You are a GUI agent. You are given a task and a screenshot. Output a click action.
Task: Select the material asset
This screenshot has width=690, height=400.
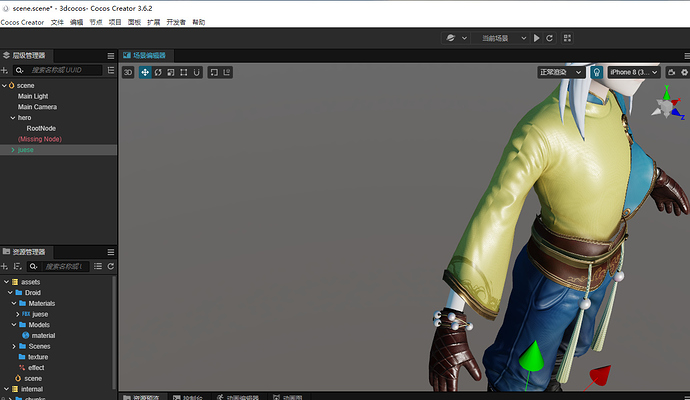click(43, 336)
